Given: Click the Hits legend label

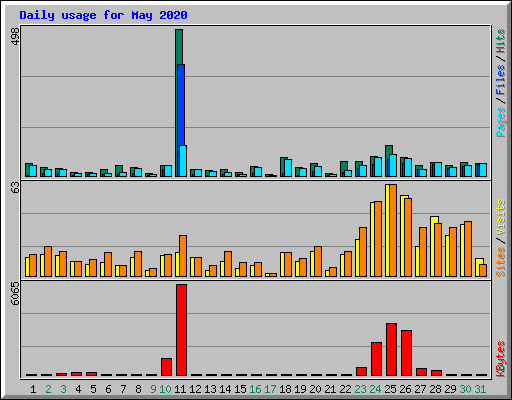Looking at the screenshot, I should click(x=500, y=41).
